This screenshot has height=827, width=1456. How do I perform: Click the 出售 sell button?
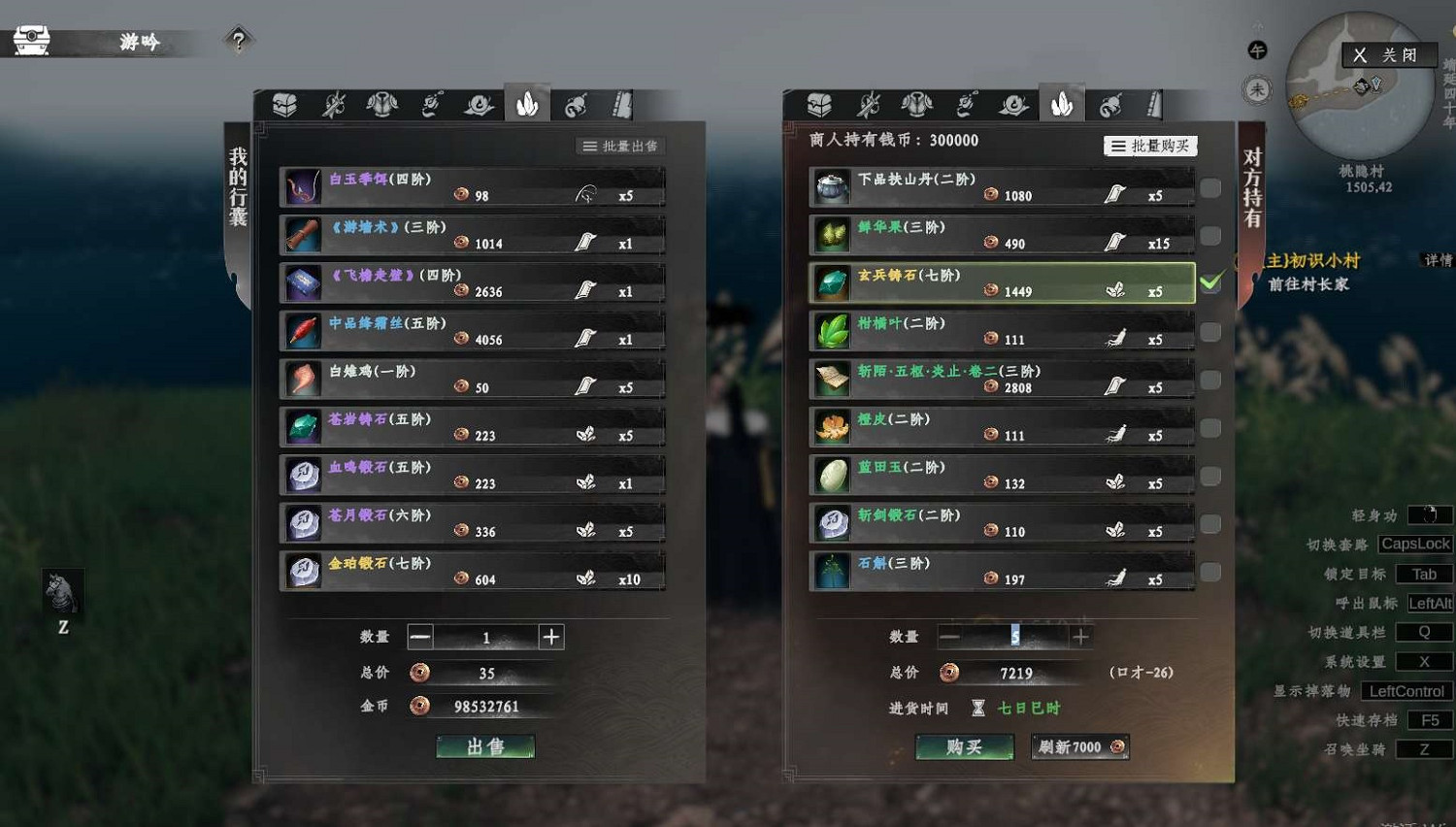[485, 746]
